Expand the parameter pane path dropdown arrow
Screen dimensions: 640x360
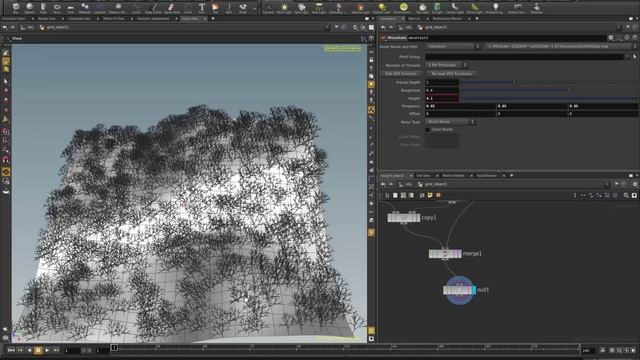[x=619, y=28]
